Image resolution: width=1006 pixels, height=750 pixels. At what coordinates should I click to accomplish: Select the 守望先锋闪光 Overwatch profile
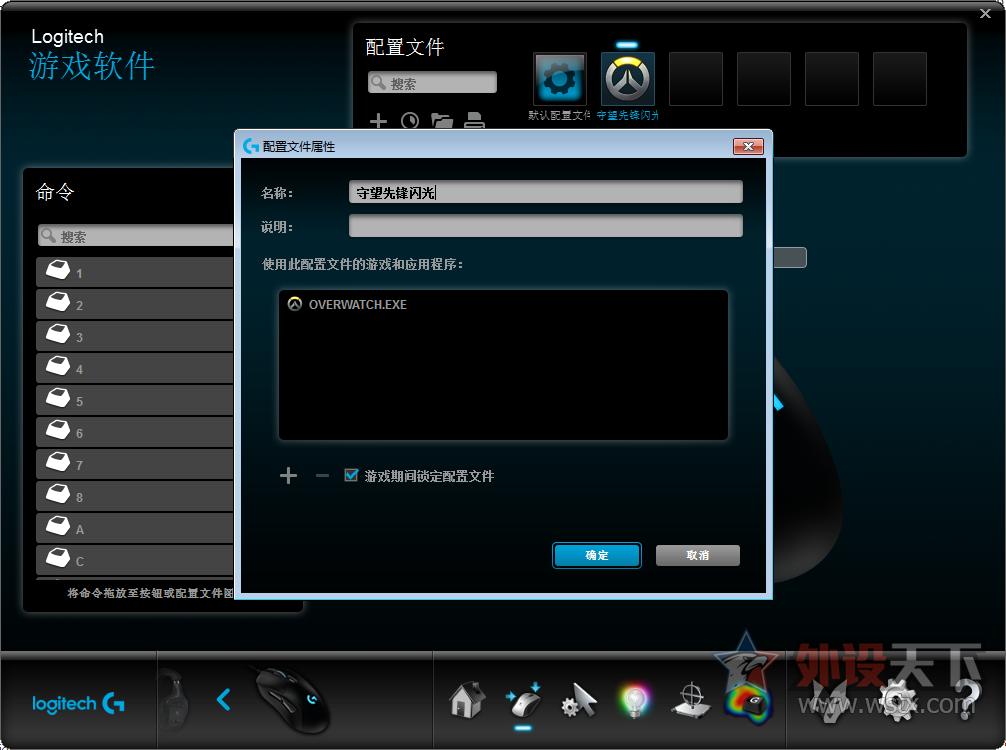(x=627, y=79)
